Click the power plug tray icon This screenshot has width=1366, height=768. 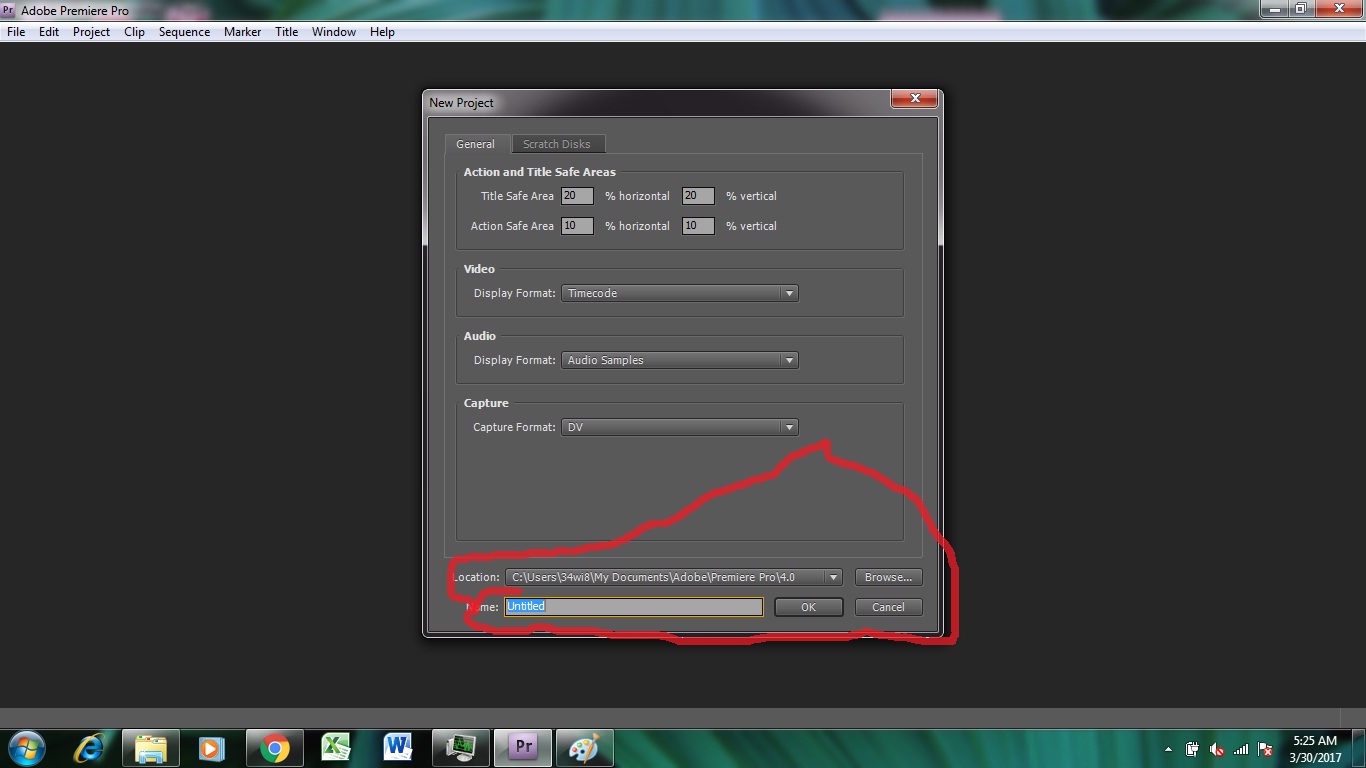[1192, 749]
